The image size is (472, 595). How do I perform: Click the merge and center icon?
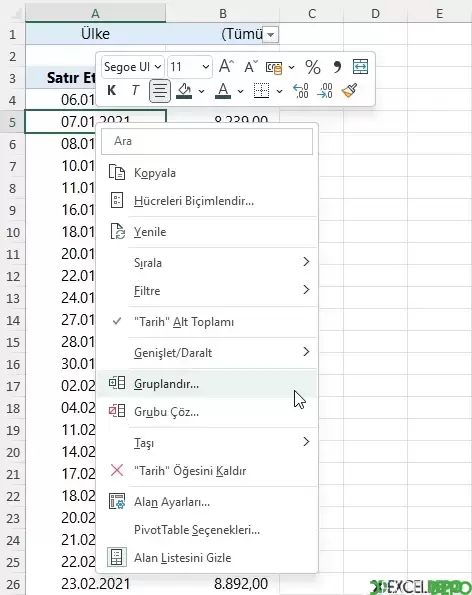tap(360, 67)
